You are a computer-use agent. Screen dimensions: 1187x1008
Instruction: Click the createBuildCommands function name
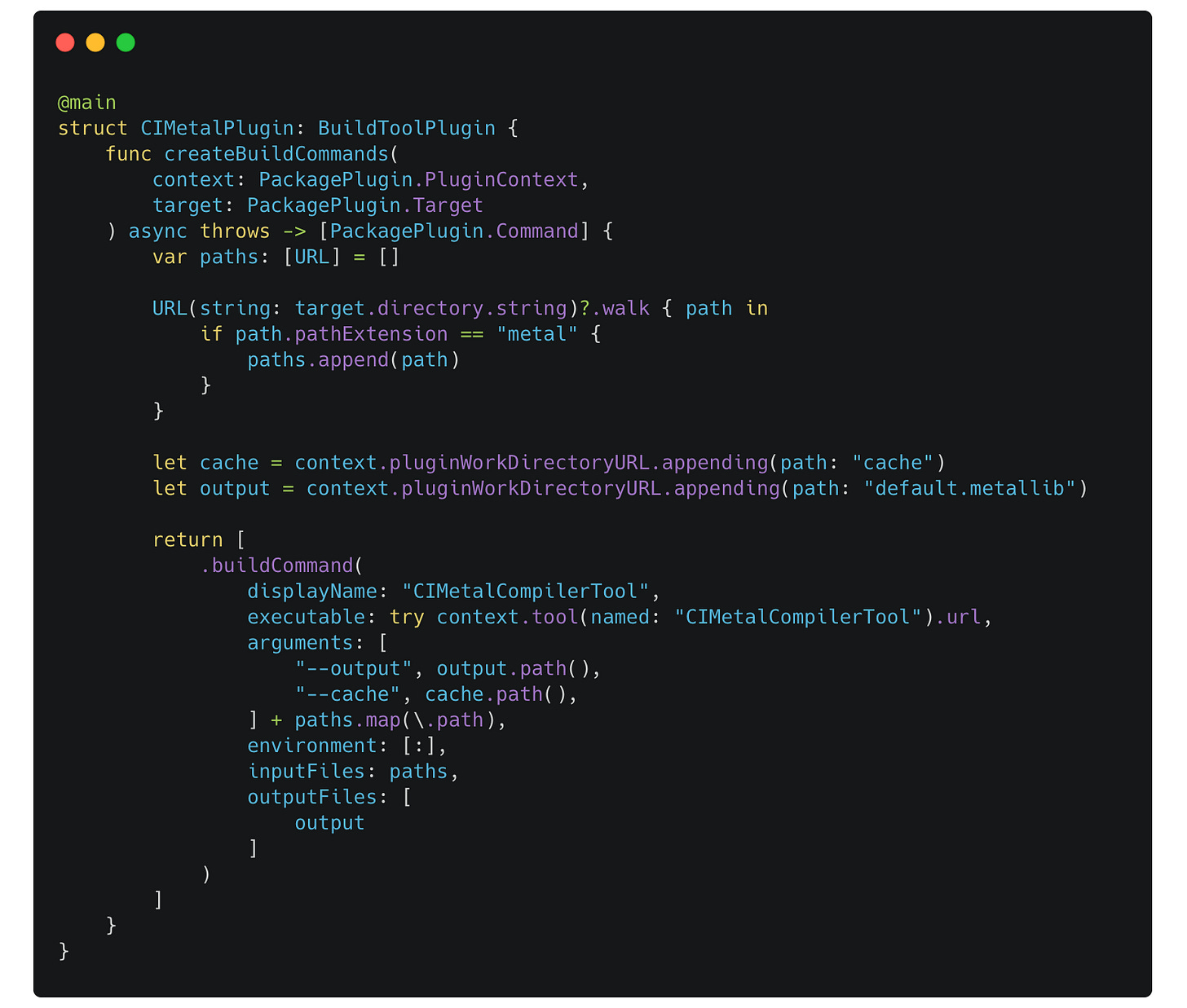pos(277,154)
